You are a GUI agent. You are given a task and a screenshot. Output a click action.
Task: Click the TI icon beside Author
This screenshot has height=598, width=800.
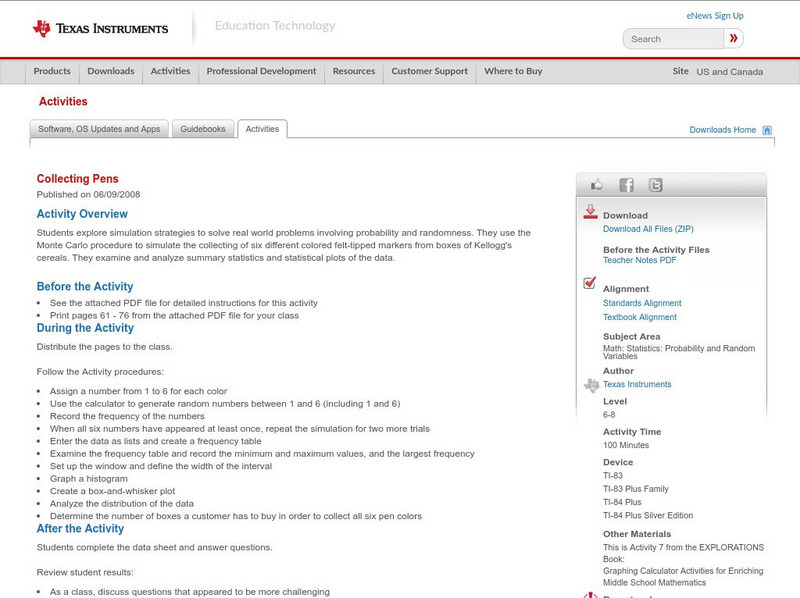click(x=591, y=385)
